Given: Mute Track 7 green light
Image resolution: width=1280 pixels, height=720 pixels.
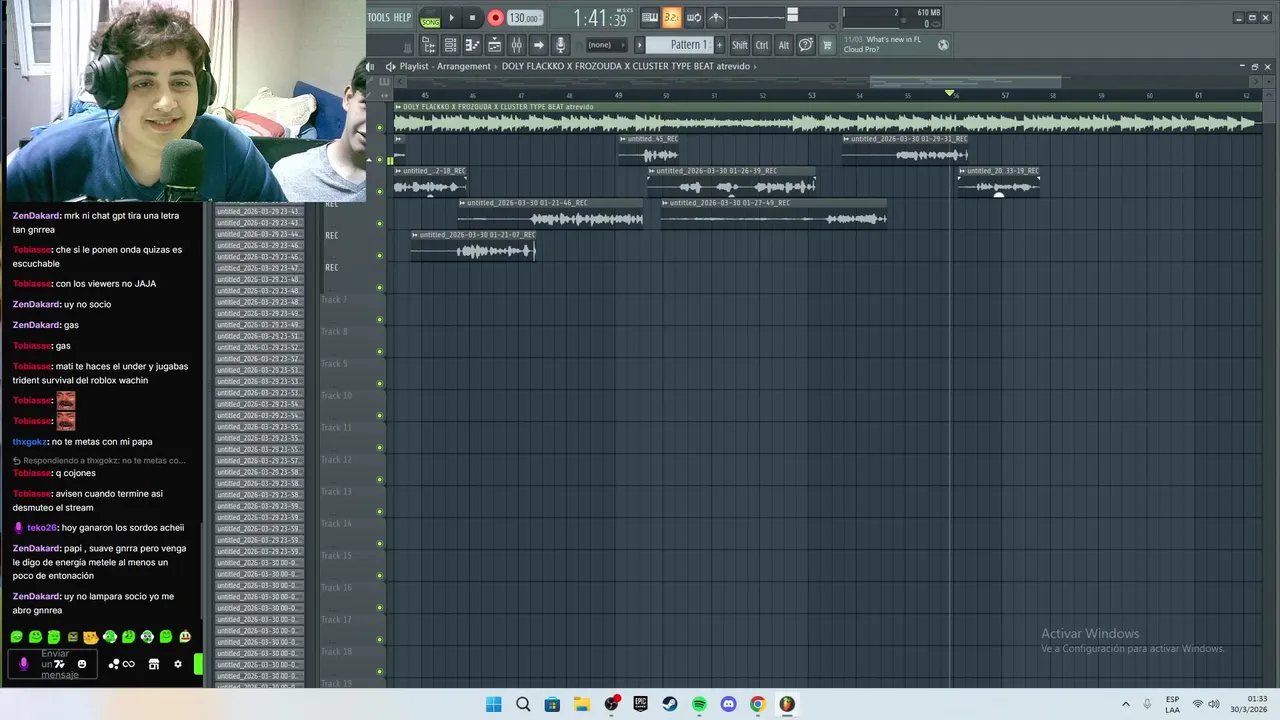Looking at the screenshot, I should coord(379,319).
